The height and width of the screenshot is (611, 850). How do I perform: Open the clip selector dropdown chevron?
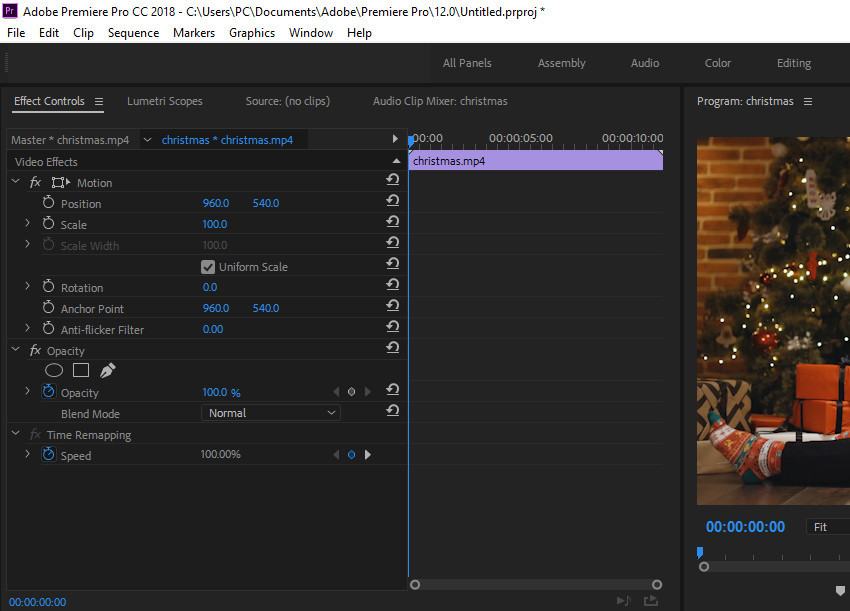coord(147,140)
